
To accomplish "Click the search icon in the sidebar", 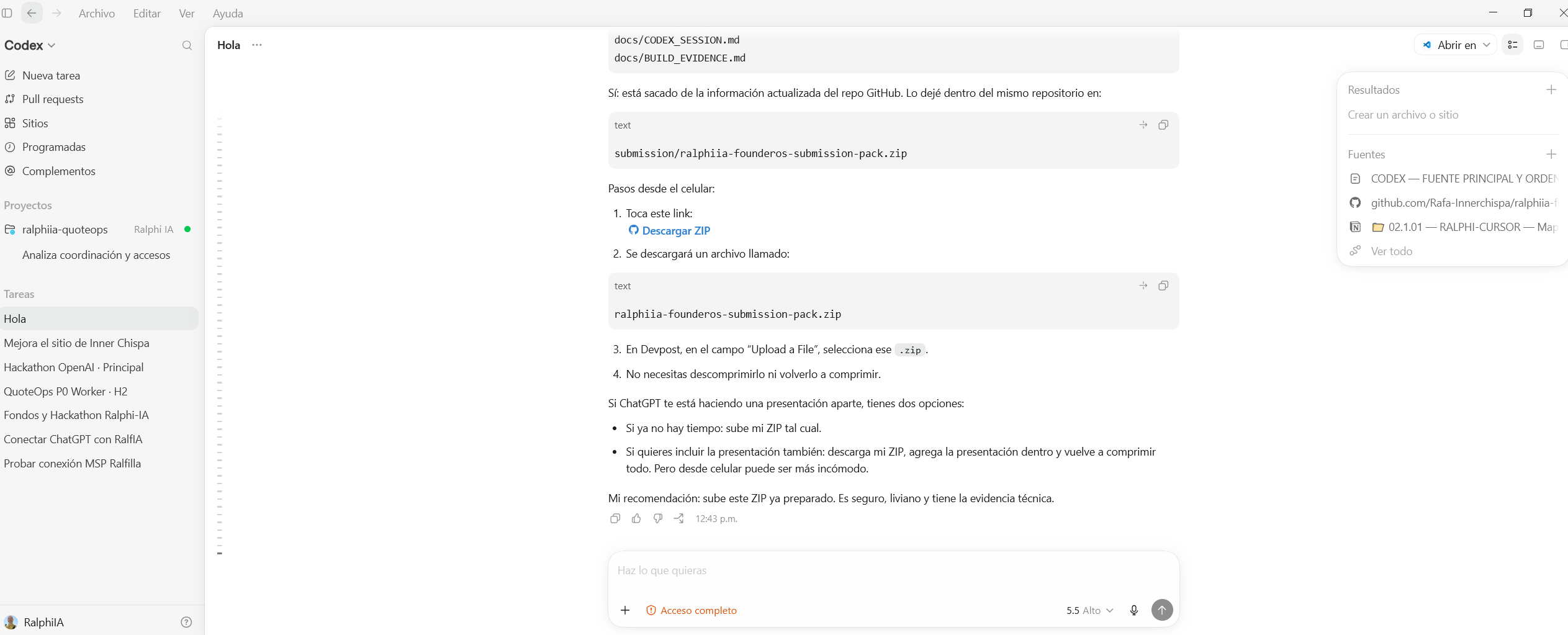I will [x=187, y=45].
